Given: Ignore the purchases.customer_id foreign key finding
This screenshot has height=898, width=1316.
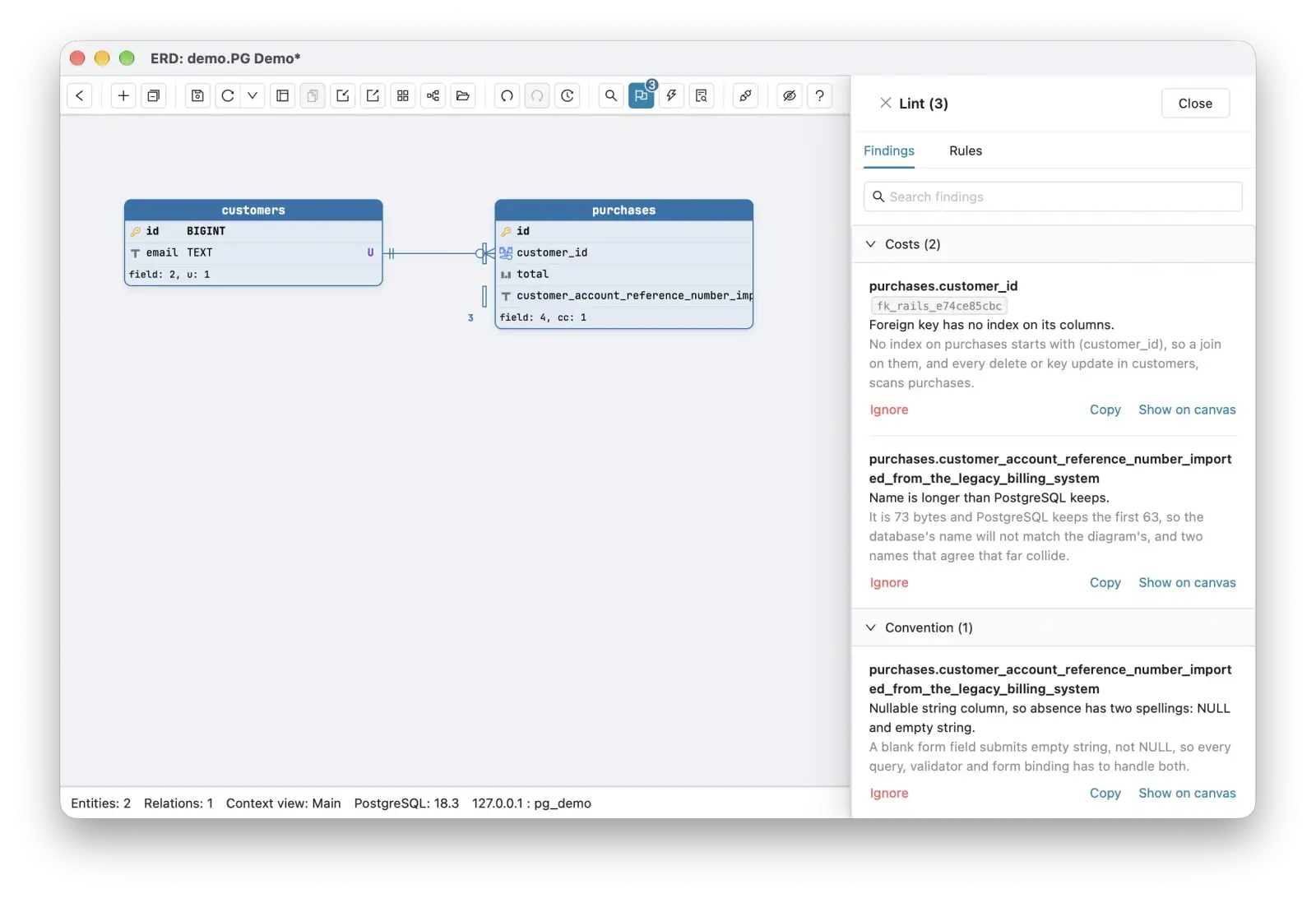Looking at the screenshot, I should [889, 410].
